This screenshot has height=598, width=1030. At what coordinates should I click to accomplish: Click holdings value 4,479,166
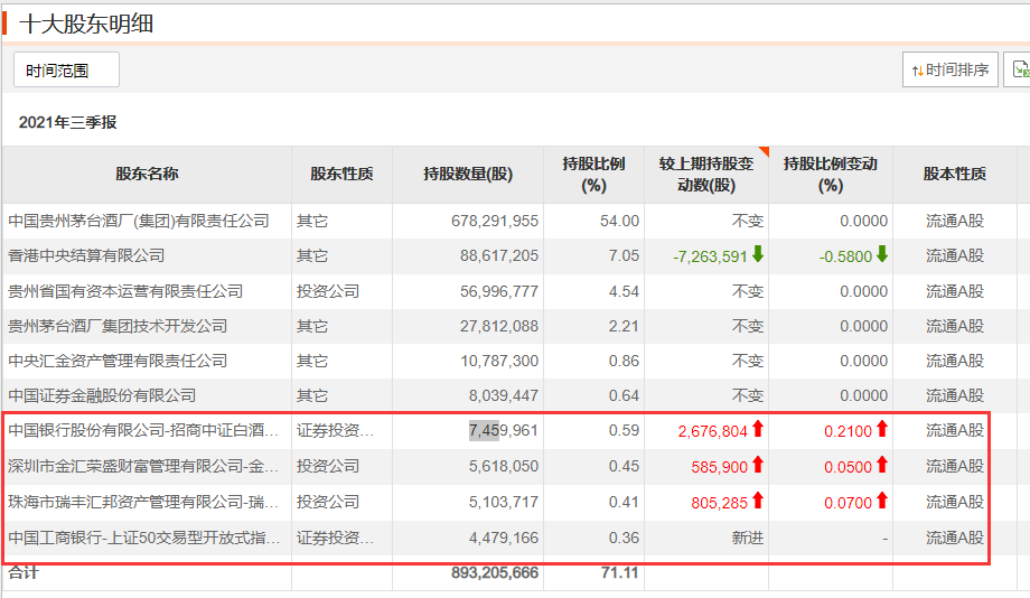click(x=503, y=538)
